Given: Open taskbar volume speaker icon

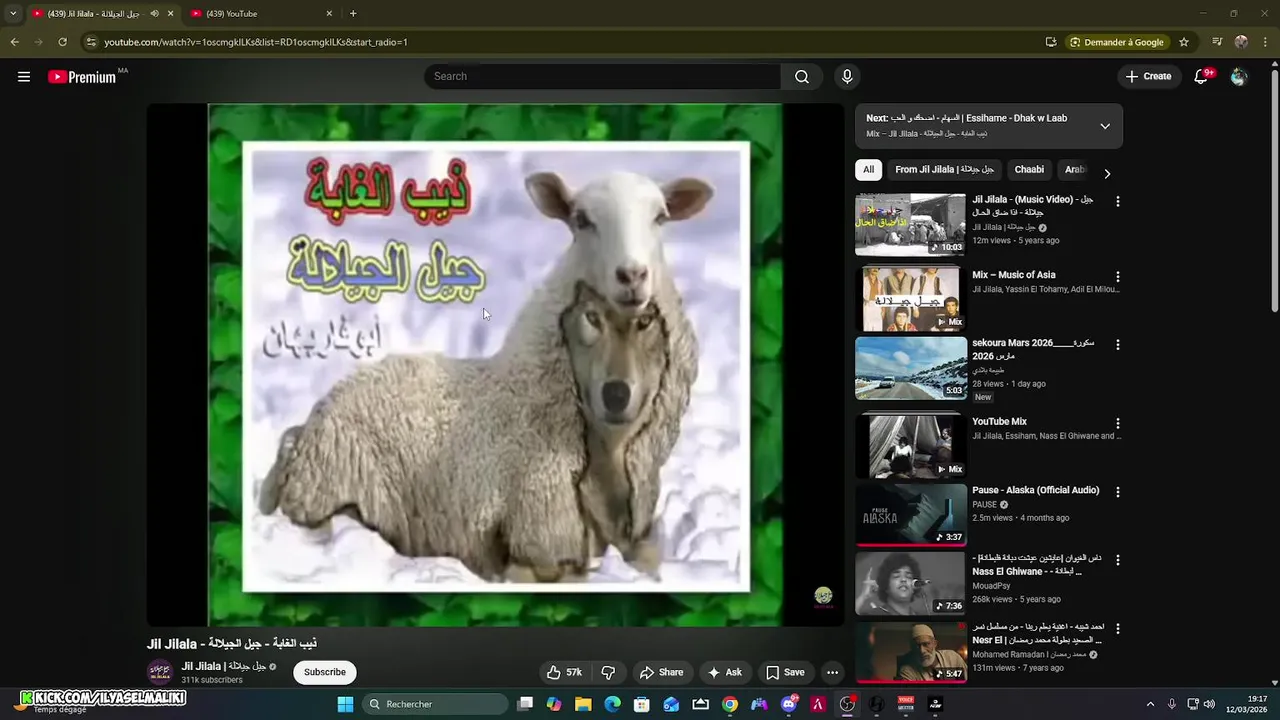Looking at the screenshot, I should click(1209, 704).
